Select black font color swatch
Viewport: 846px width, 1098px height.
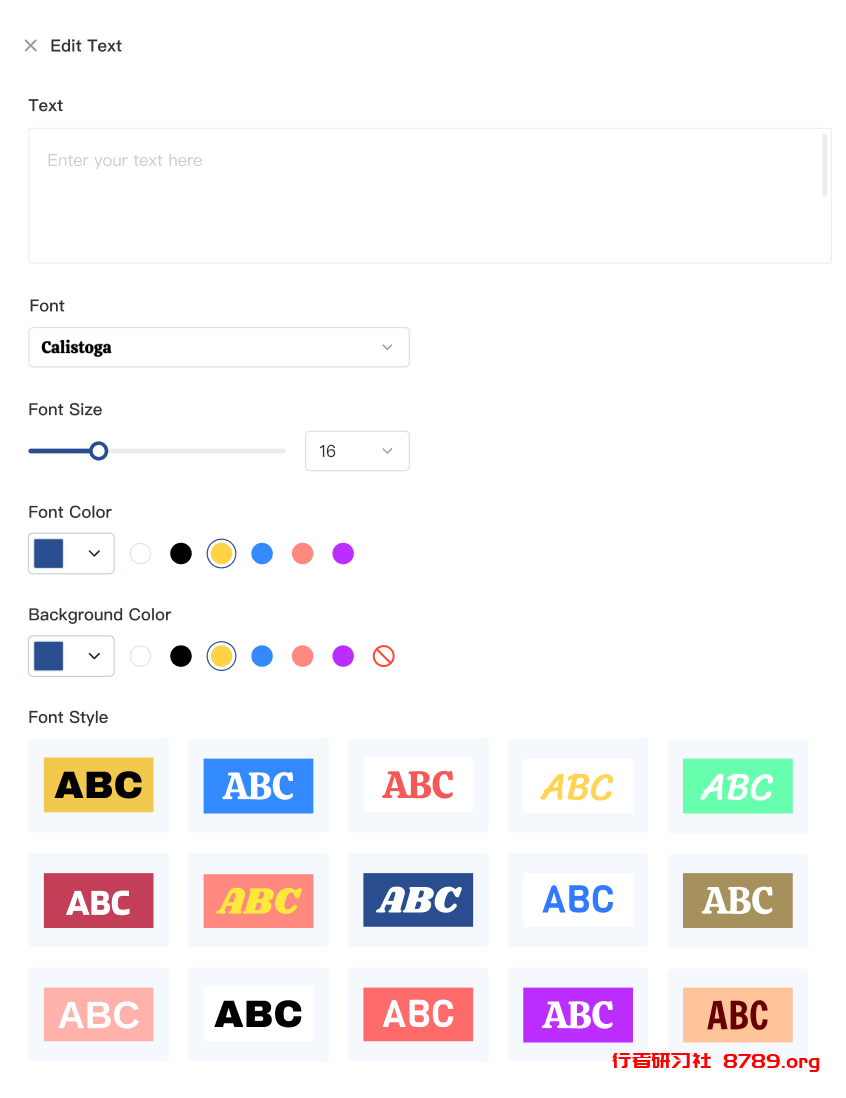tap(181, 554)
